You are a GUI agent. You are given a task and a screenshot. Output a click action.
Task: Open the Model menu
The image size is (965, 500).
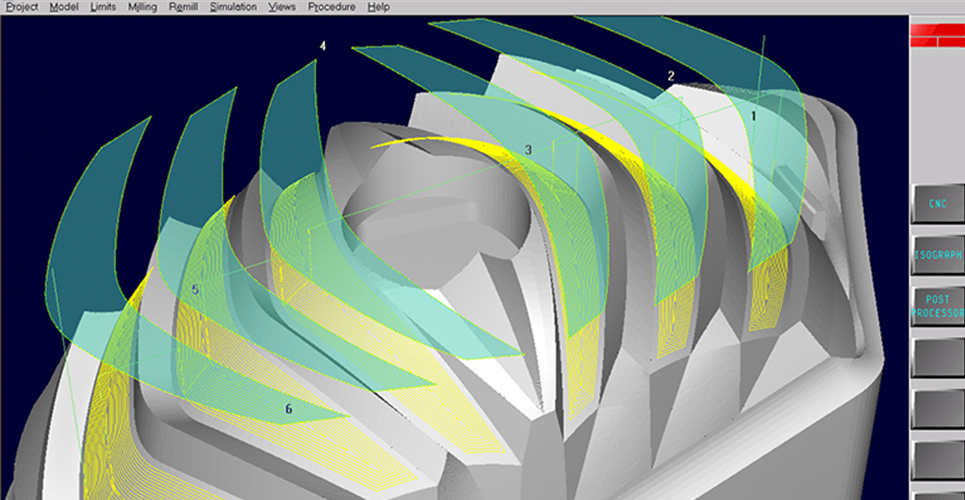[x=64, y=7]
